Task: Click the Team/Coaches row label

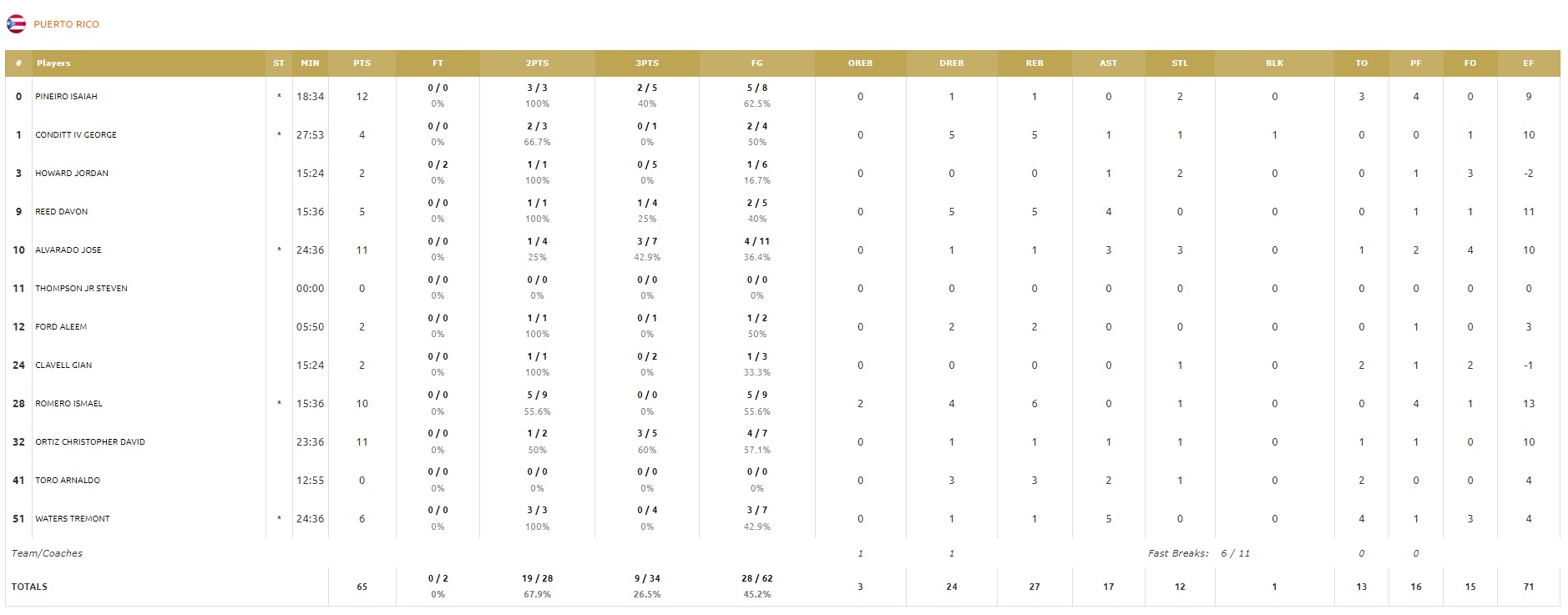Action: [x=47, y=553]
